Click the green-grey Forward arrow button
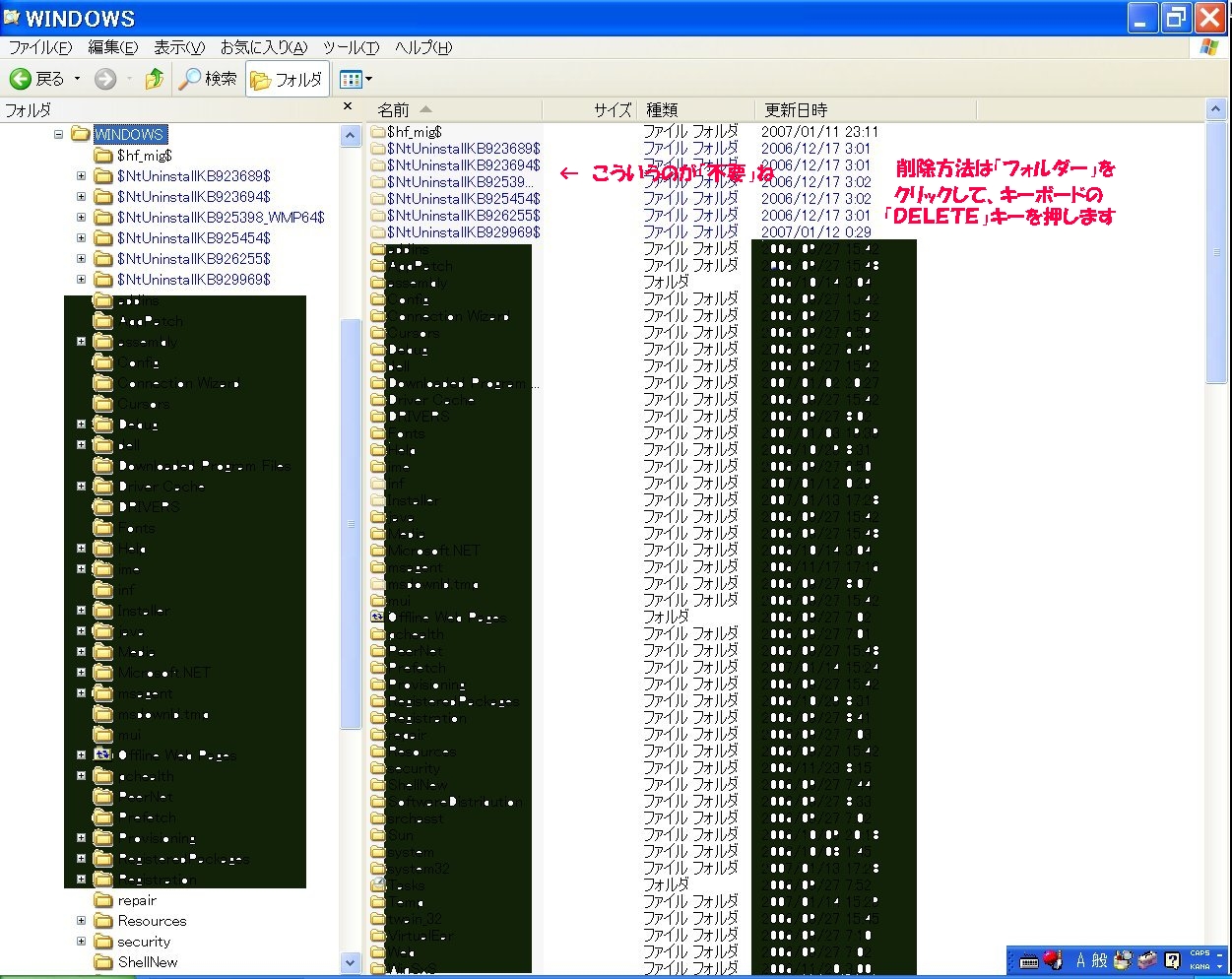 [x=105, y=79]
